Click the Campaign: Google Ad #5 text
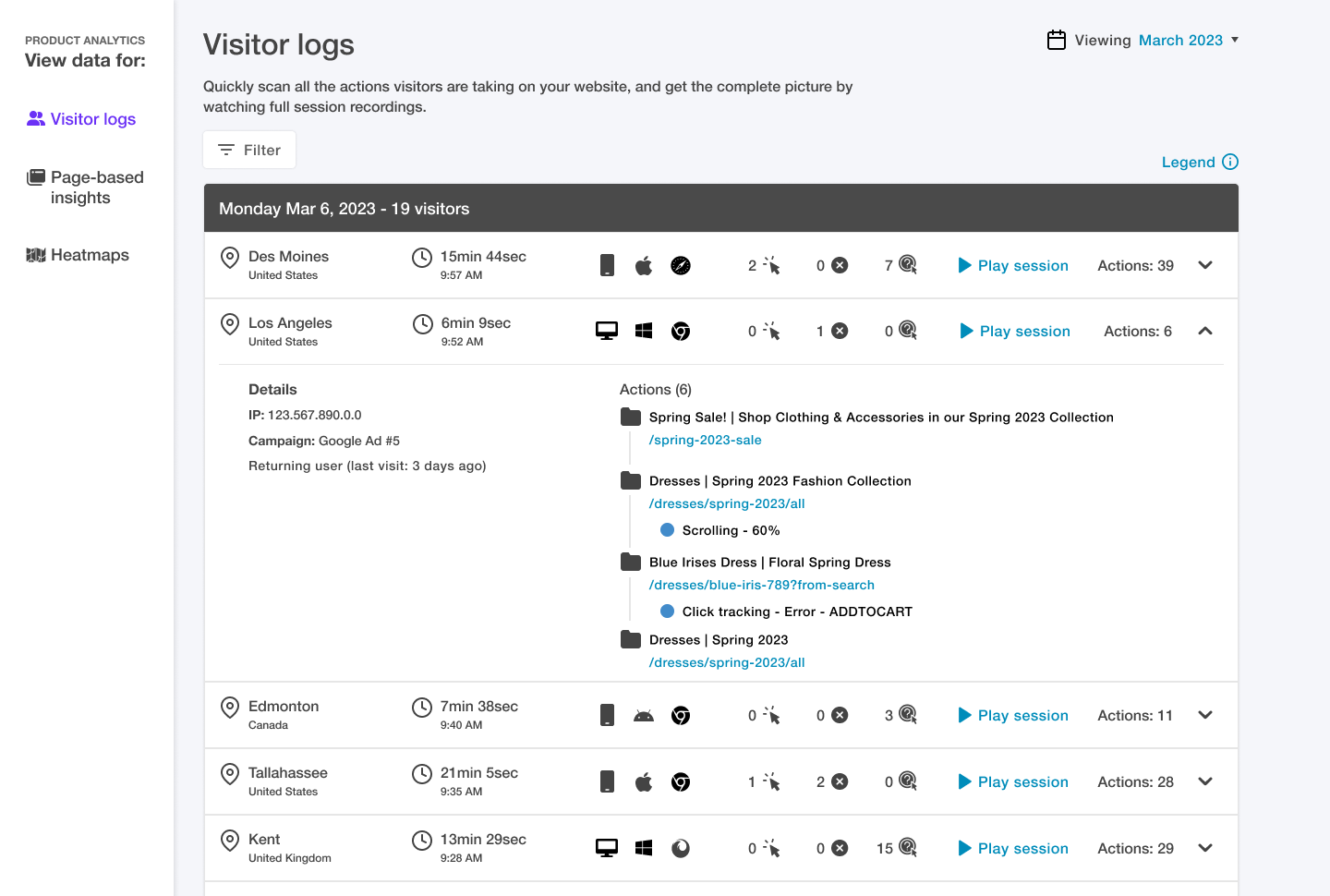The height and width of the screenshot is (896, 1330). click(x=324, y=441)
